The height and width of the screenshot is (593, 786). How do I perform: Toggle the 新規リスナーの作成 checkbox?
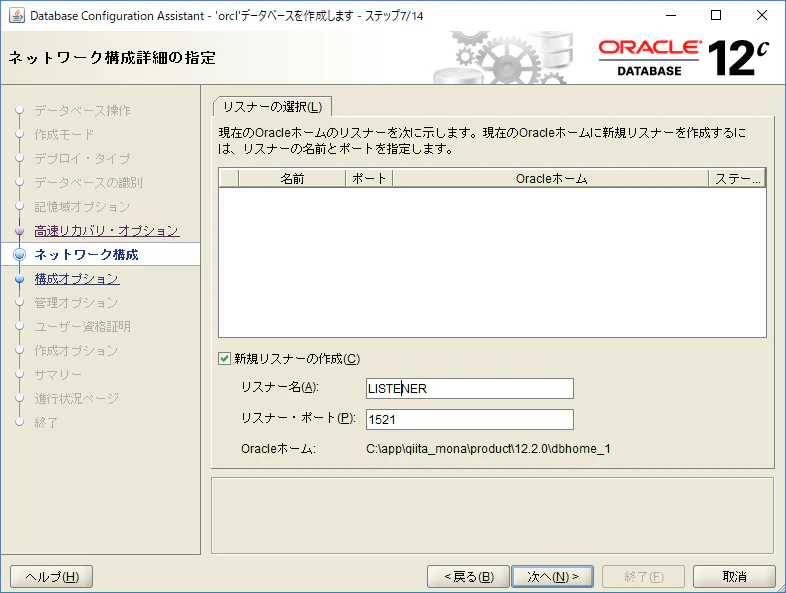(224, 358)
